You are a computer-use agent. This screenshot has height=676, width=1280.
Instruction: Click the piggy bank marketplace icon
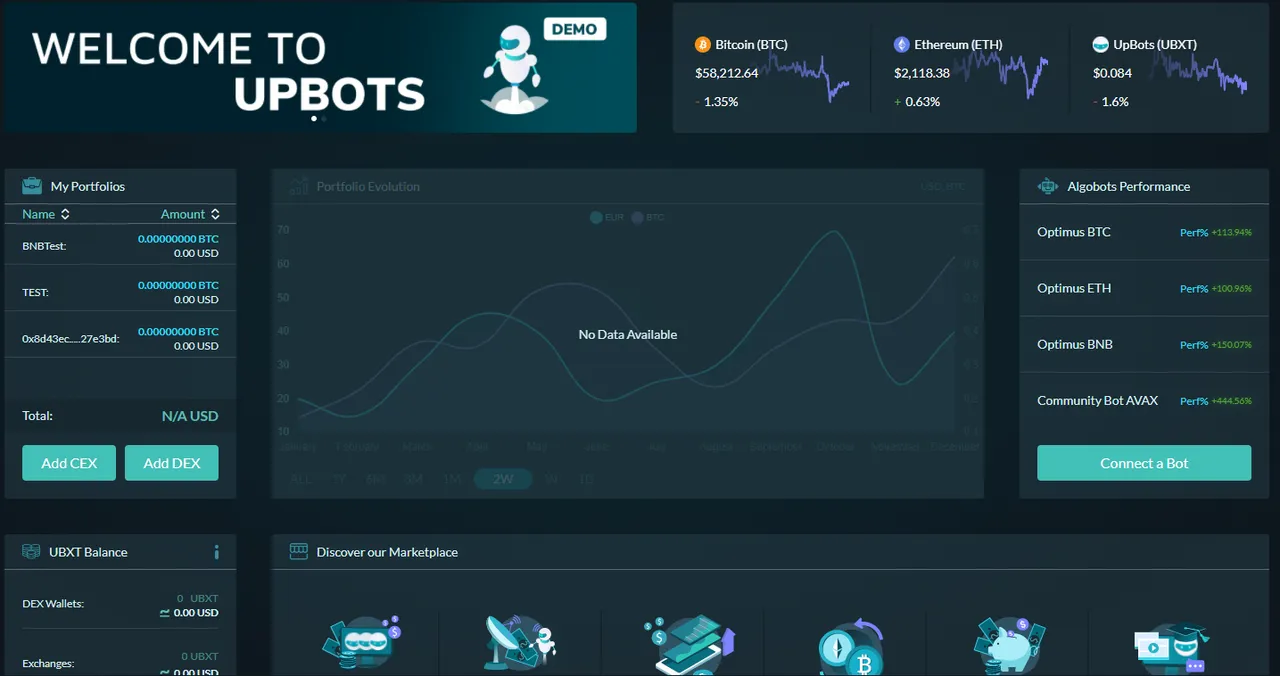[x=1008, y=645]
